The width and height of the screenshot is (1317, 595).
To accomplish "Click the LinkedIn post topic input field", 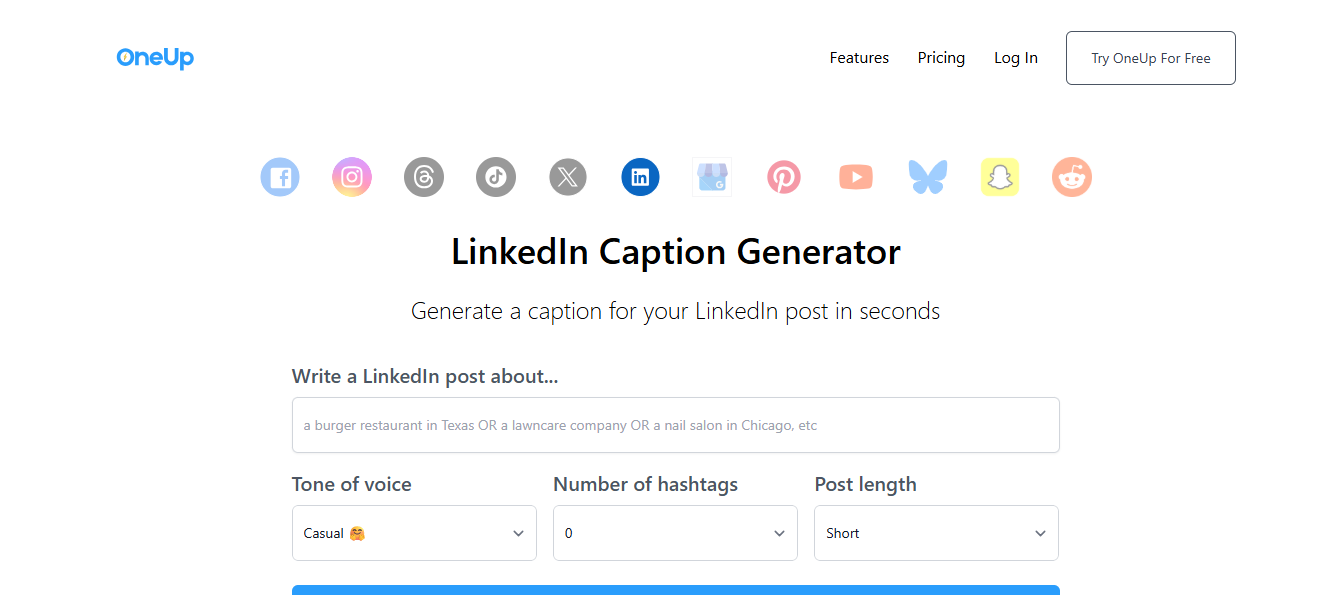I will [675, 425].
